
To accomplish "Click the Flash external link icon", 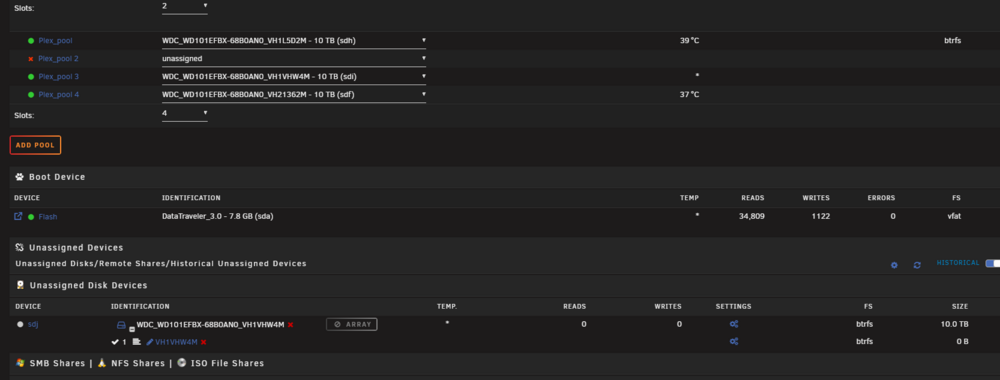I will (x=18, y=216).
